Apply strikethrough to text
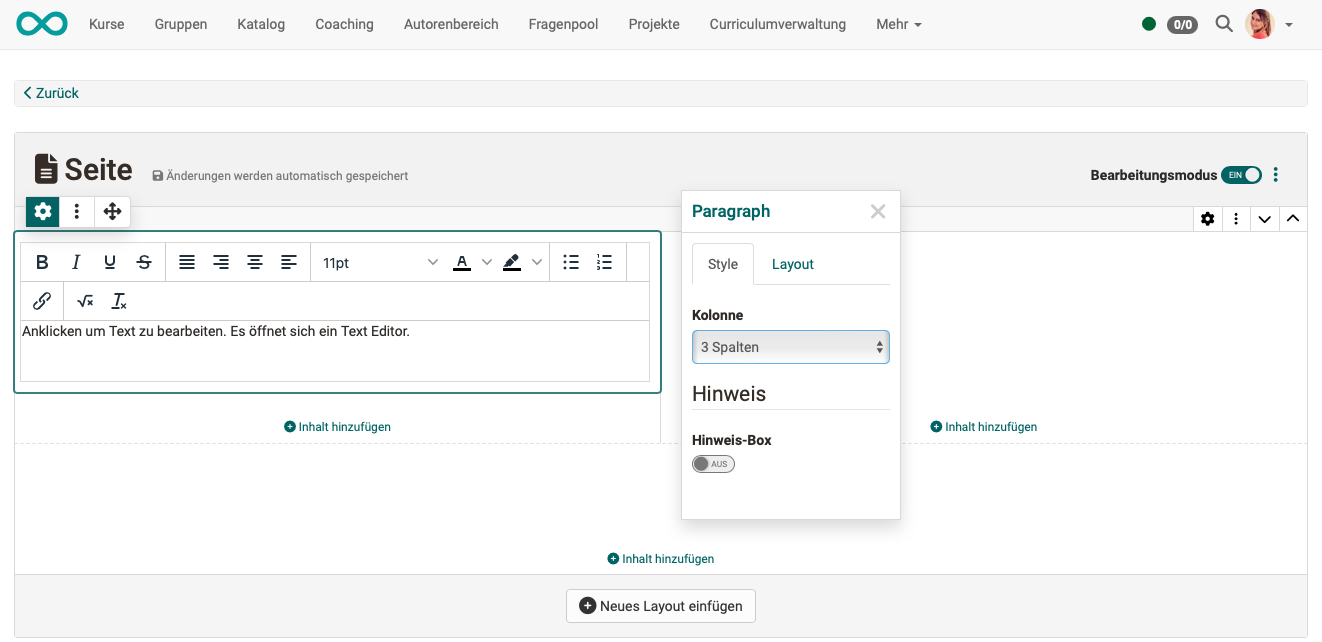 click(x=144, y=262)
